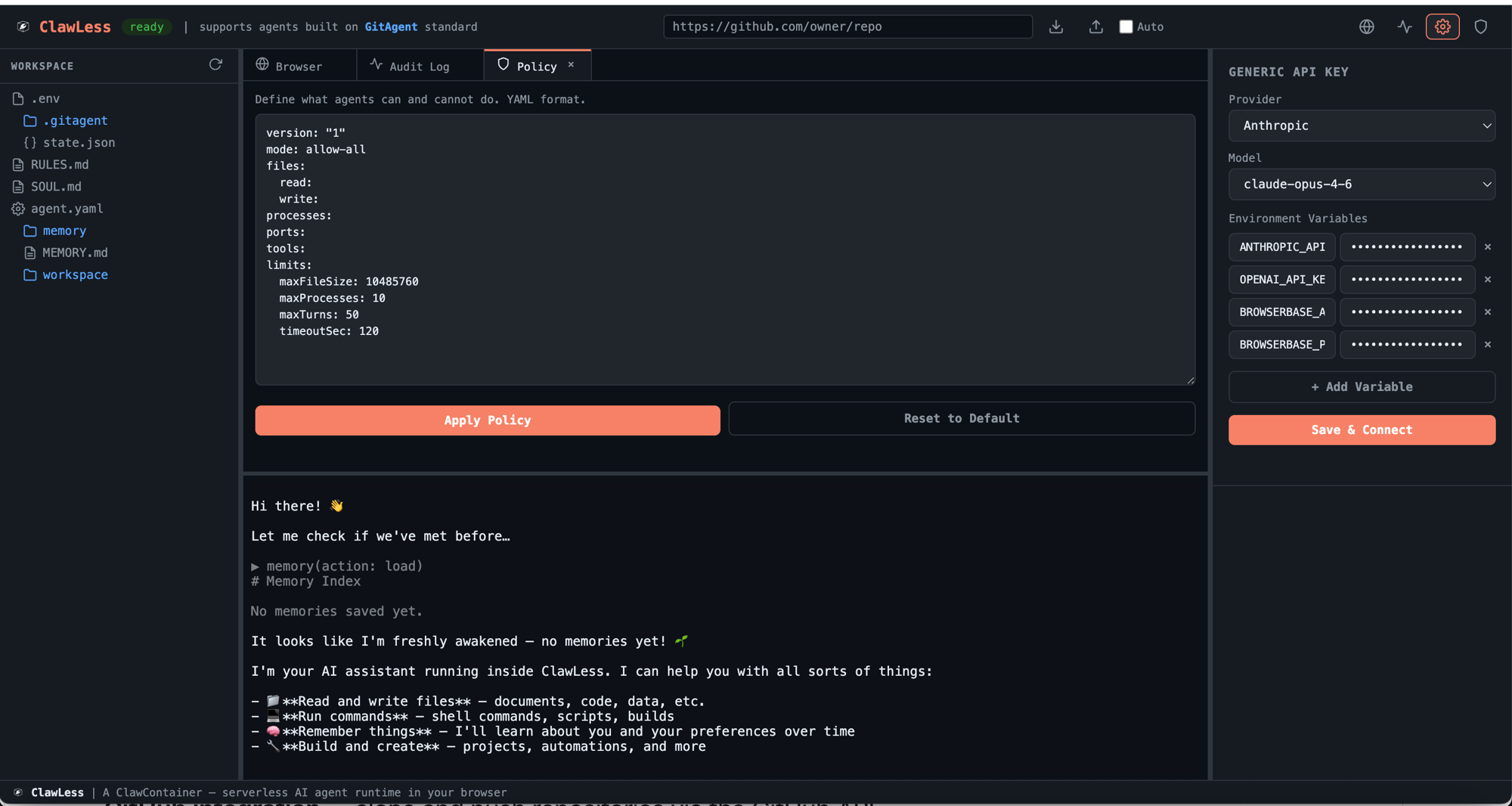
Task: Click the upload icon next to URL bar
Action: pos(1095,26)
